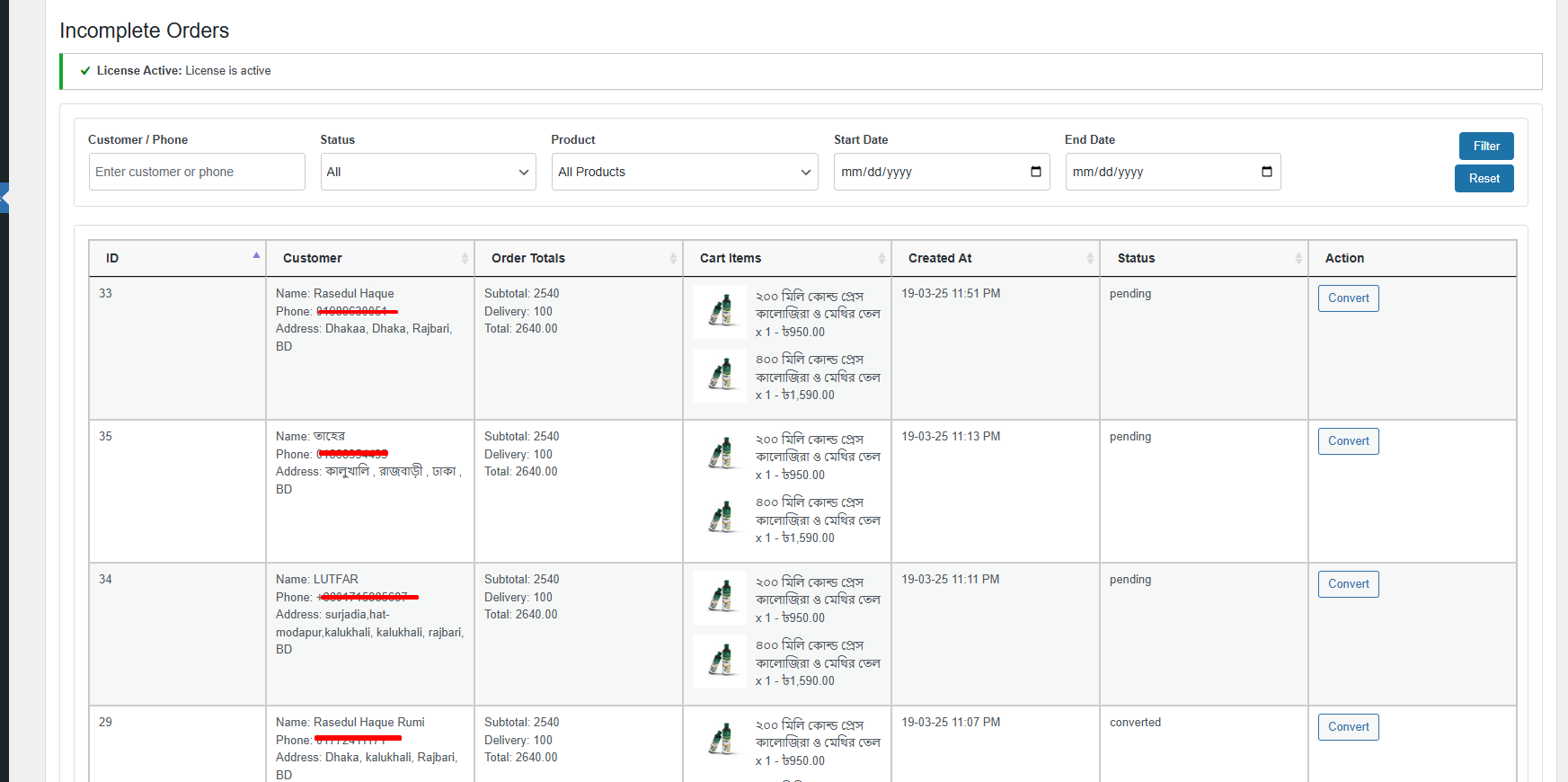Click the Filter button
The width and height of the screenshot is (1568, 782).
(x=1485, y=146)
